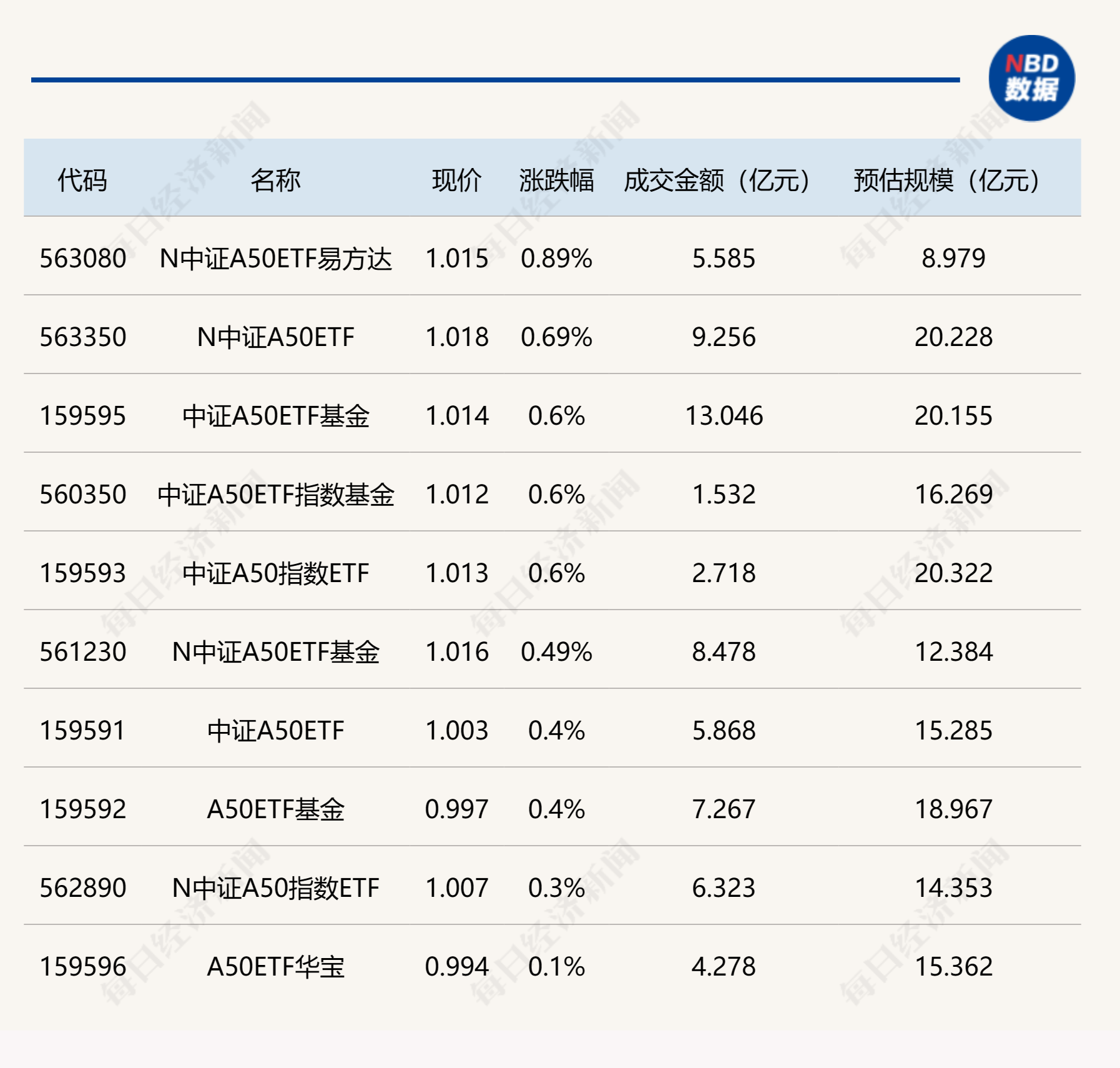
Task: Click the turnover value 5.868
Action: pyautogui.click(x=724, y=731)
